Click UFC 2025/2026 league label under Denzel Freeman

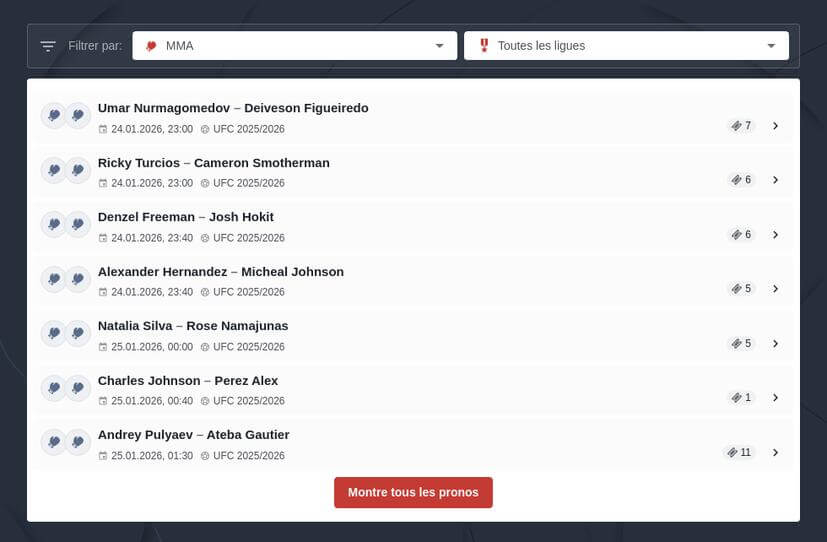tap(248, 238)
